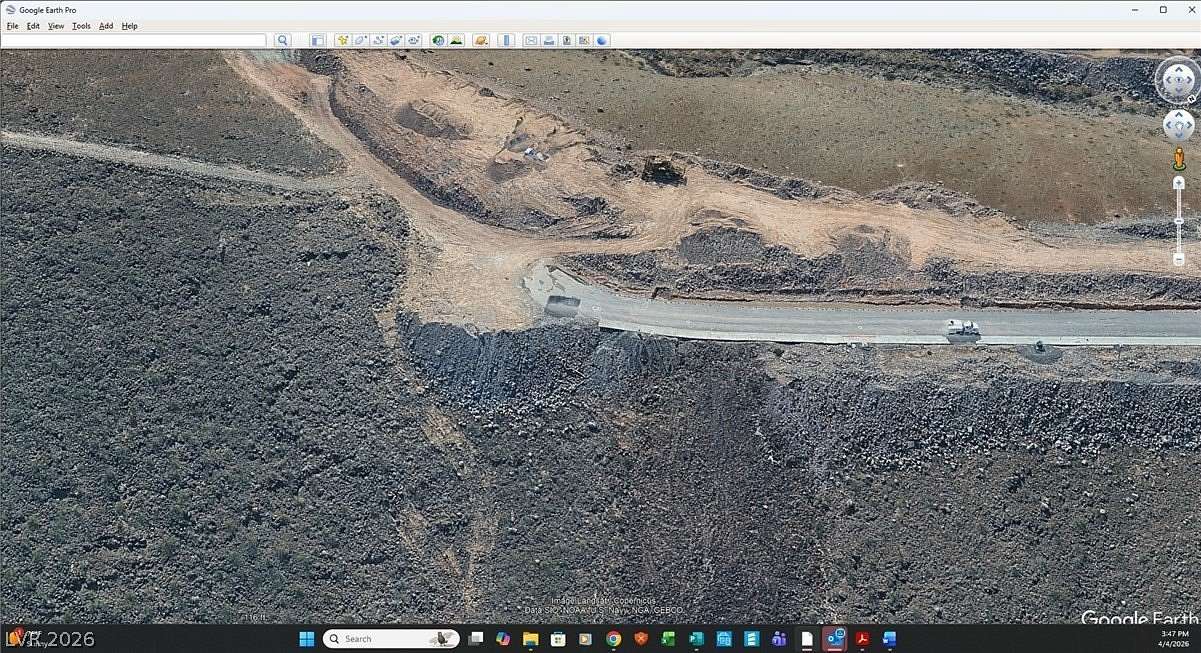Open the planet selection dropdown
Image resolution: width=1201 pixels, height=653 pixels.
tap(481, 39)
